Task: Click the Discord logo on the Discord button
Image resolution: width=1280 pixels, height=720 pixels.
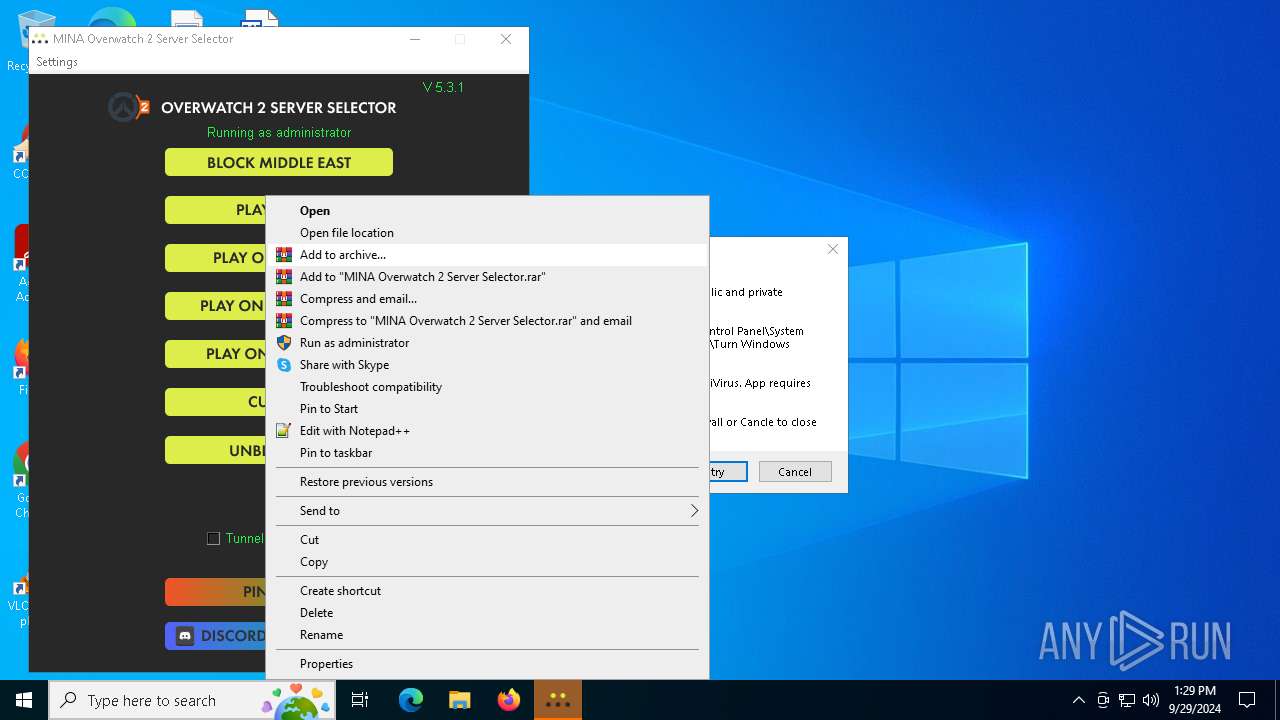Action: pos(184,636)
